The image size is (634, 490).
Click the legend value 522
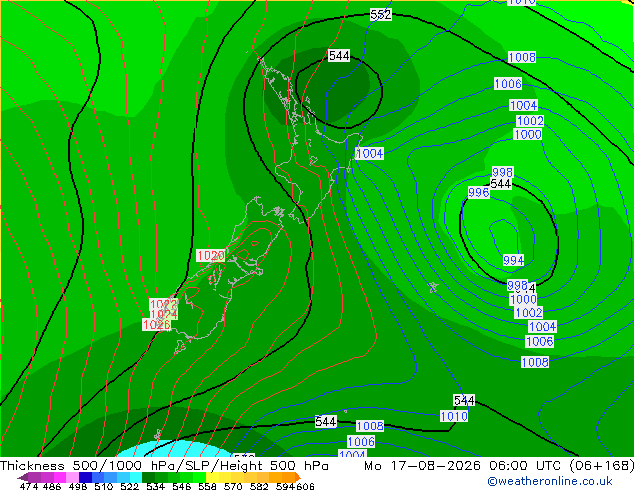coord(129,486)
